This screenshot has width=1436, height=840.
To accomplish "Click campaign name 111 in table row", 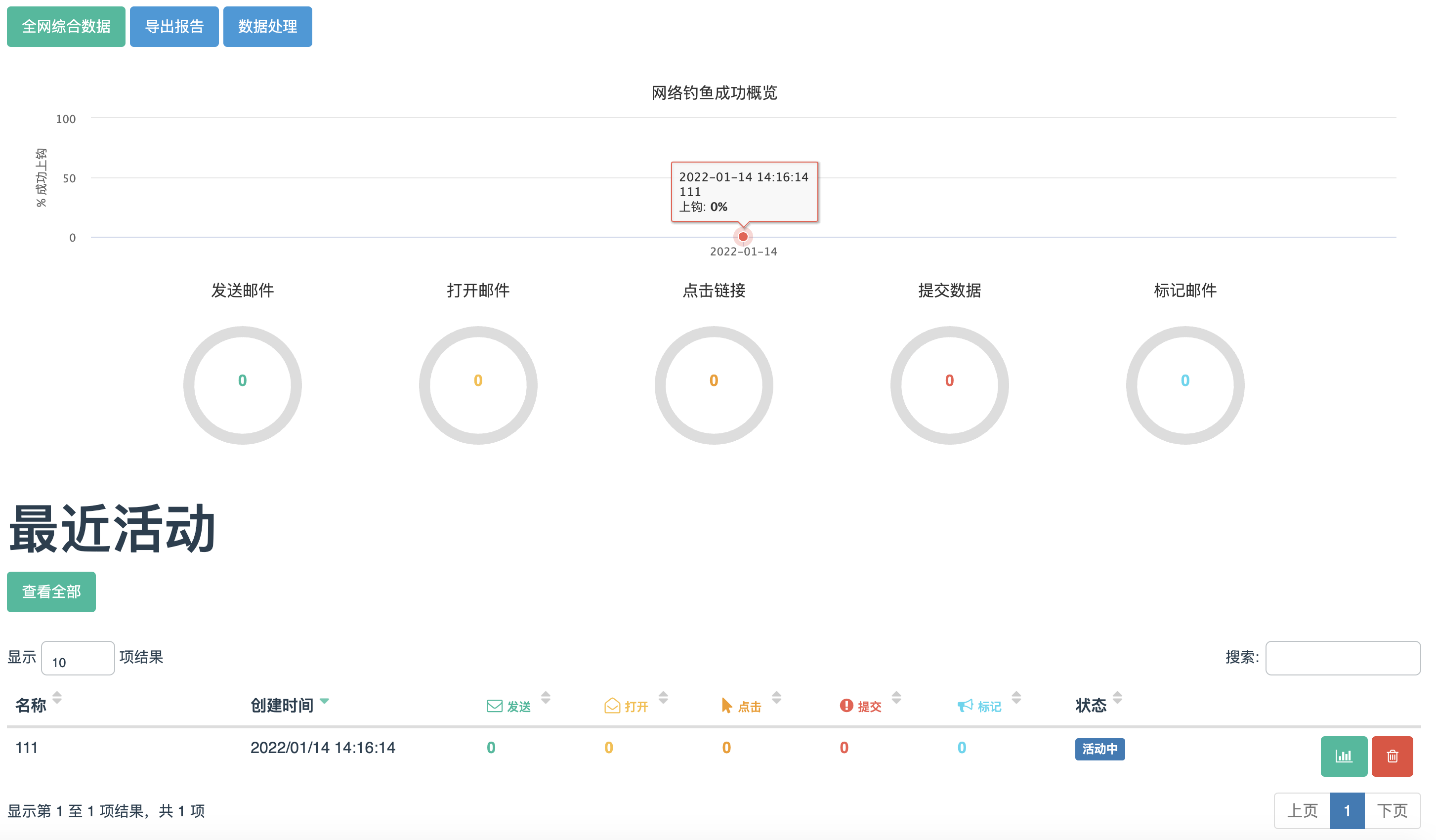I will pyautogui.click(x=27, y=748).
